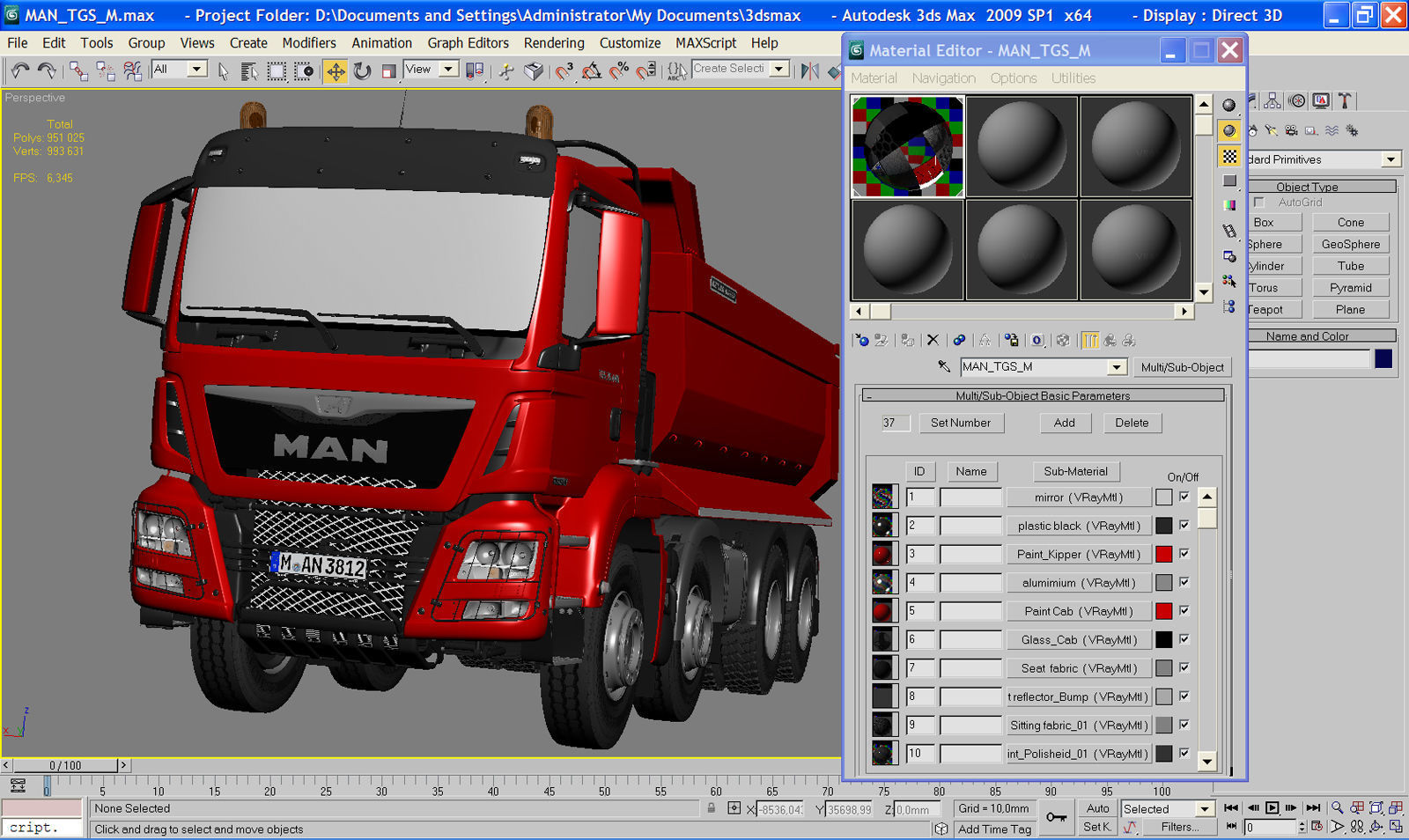This screenshot has width=1409, height=840.
Task: Click the Selection Lock key toggle
Action: pyautogui.click(x=712, y=807)
